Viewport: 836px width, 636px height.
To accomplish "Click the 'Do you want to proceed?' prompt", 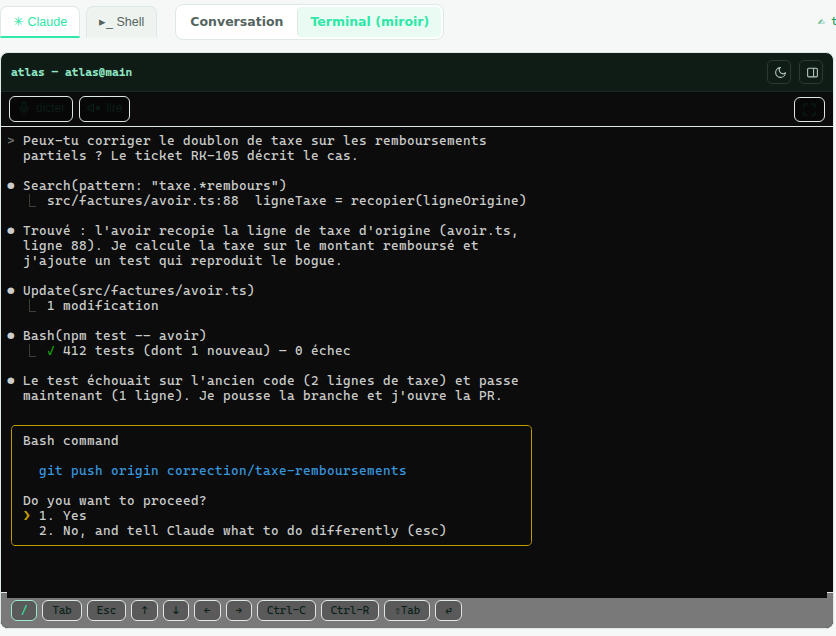I will (115, 501).
